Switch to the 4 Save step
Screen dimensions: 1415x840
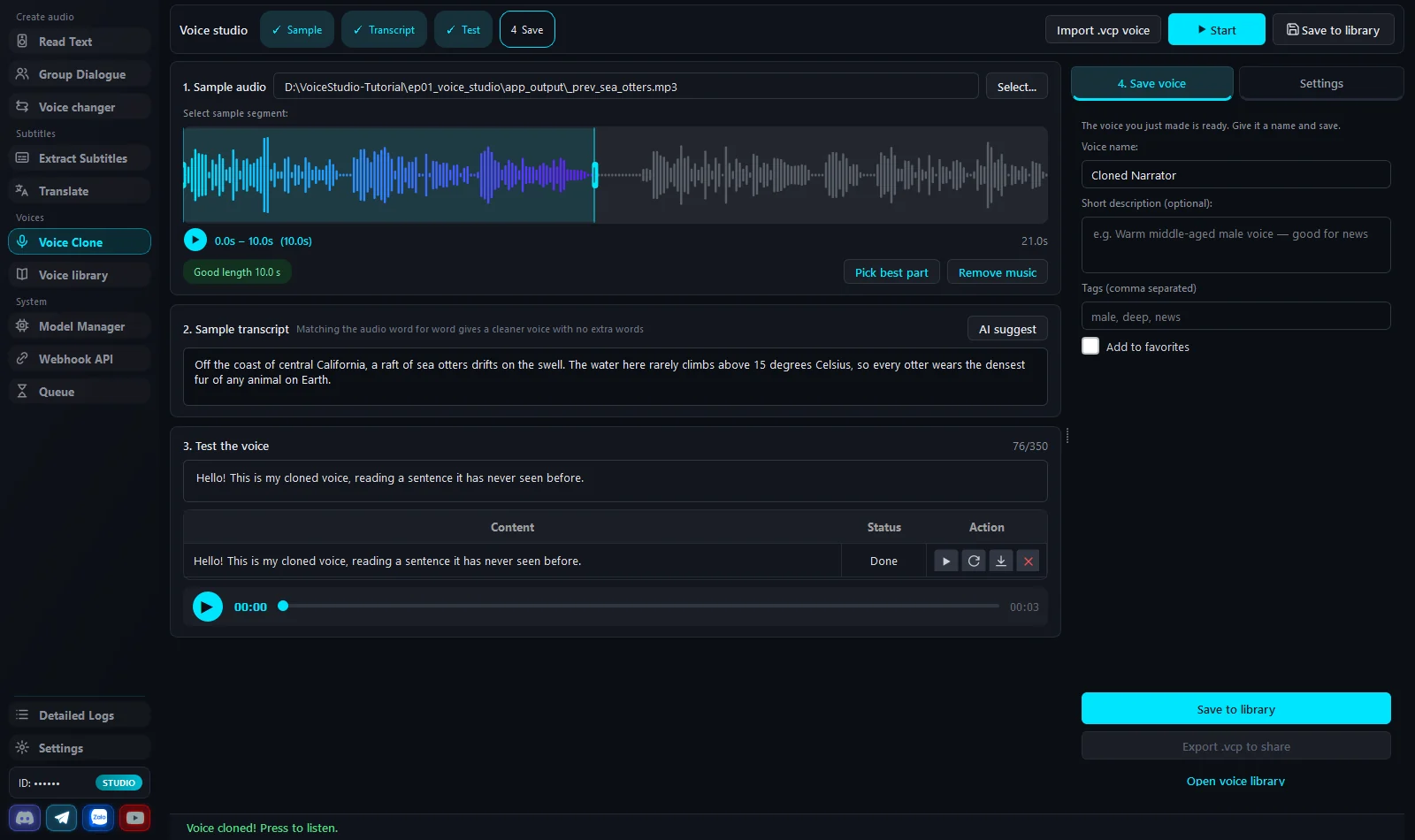[527, 29]
